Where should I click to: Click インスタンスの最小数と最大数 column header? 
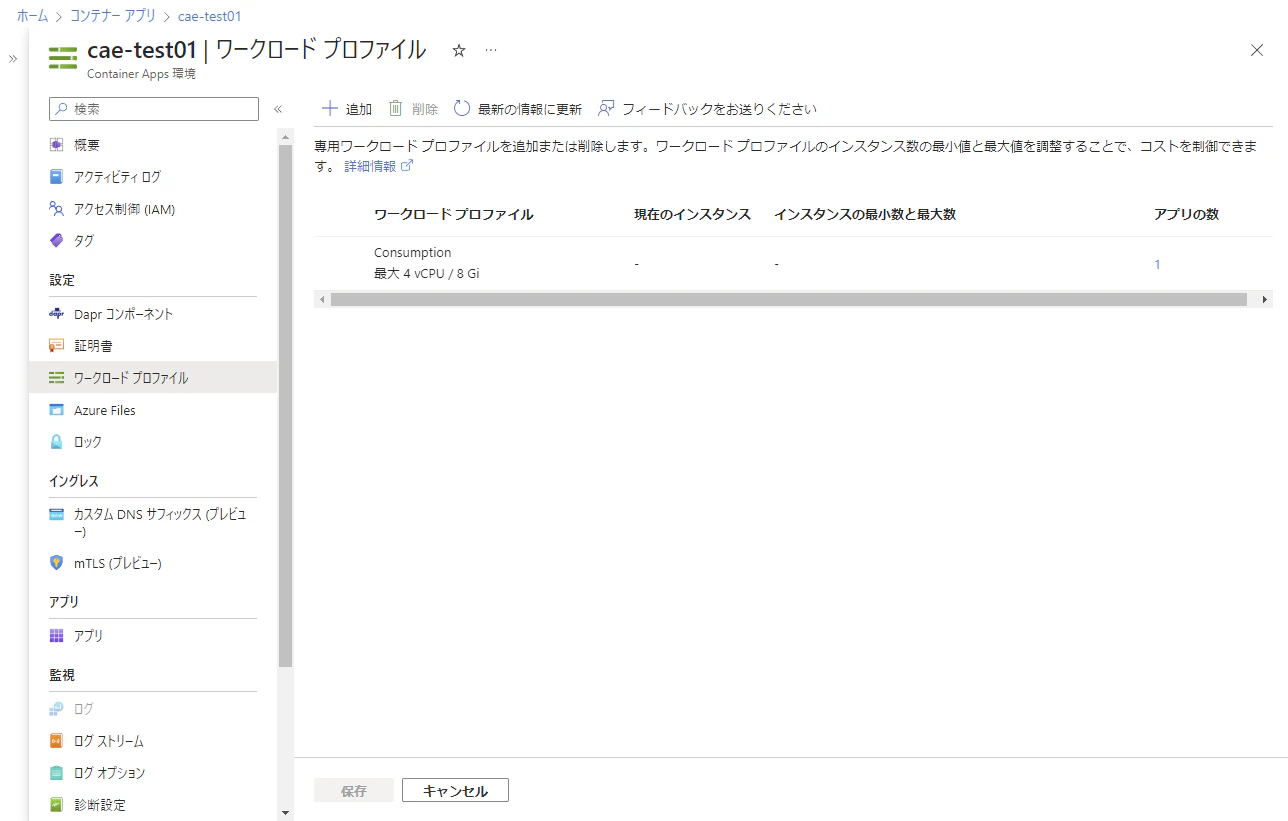(x=865, y=214)
